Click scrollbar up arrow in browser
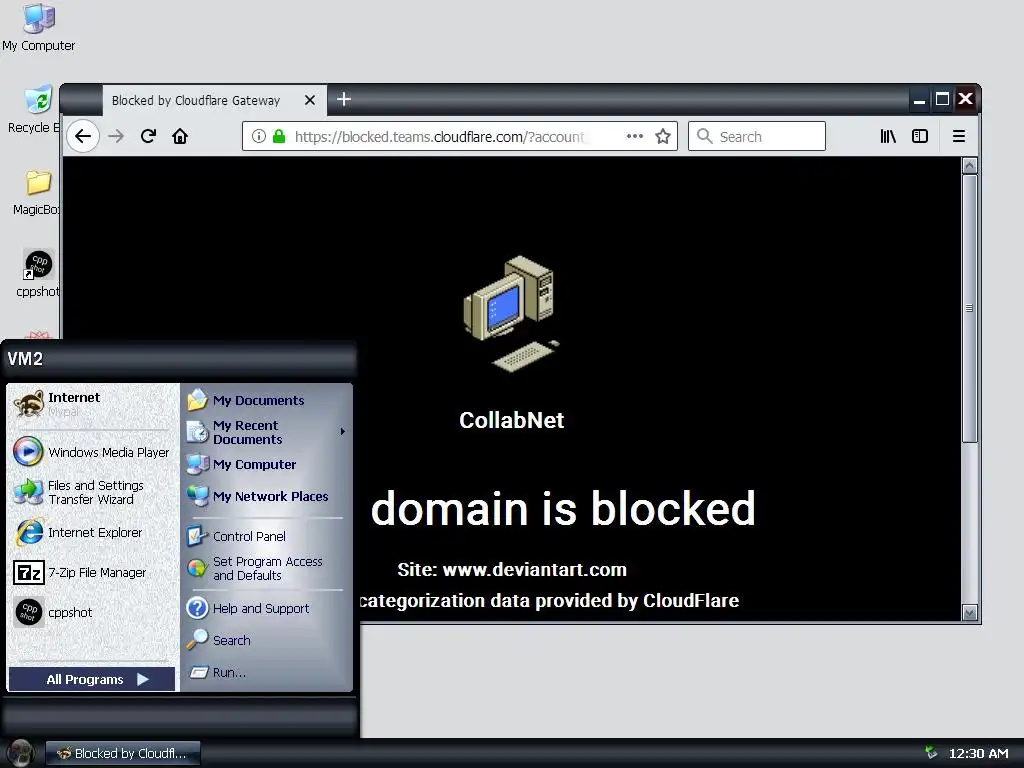Screen dimensions: 1024x768 970,166
